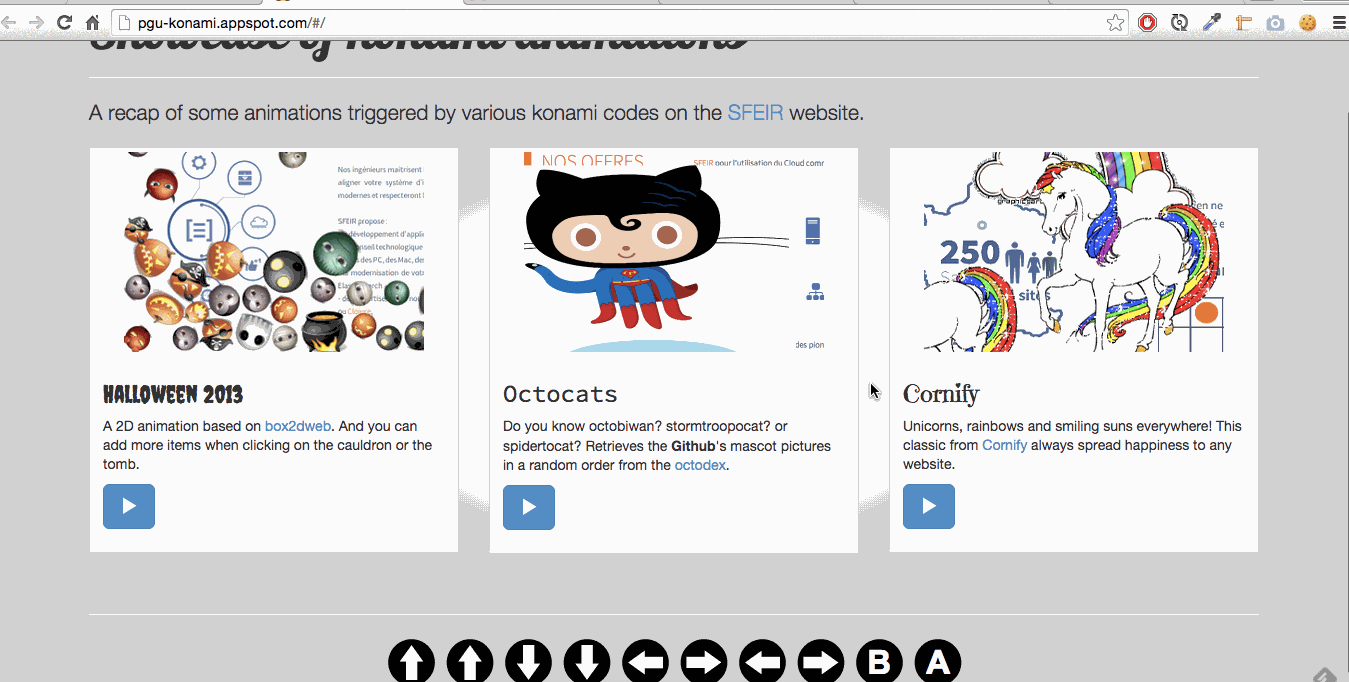Reload the page with the refresh icon
1349x682 pixels.
pyautogui.click(x=64, y=22)
